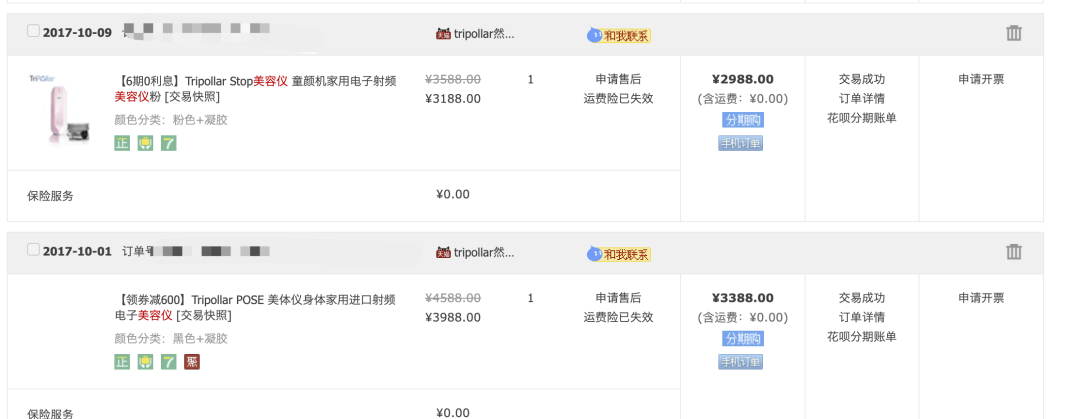Click green 正 badge under Tripollar Stop item
Viewport: 1080px width, 419px height.
click(x=122, y=143)
